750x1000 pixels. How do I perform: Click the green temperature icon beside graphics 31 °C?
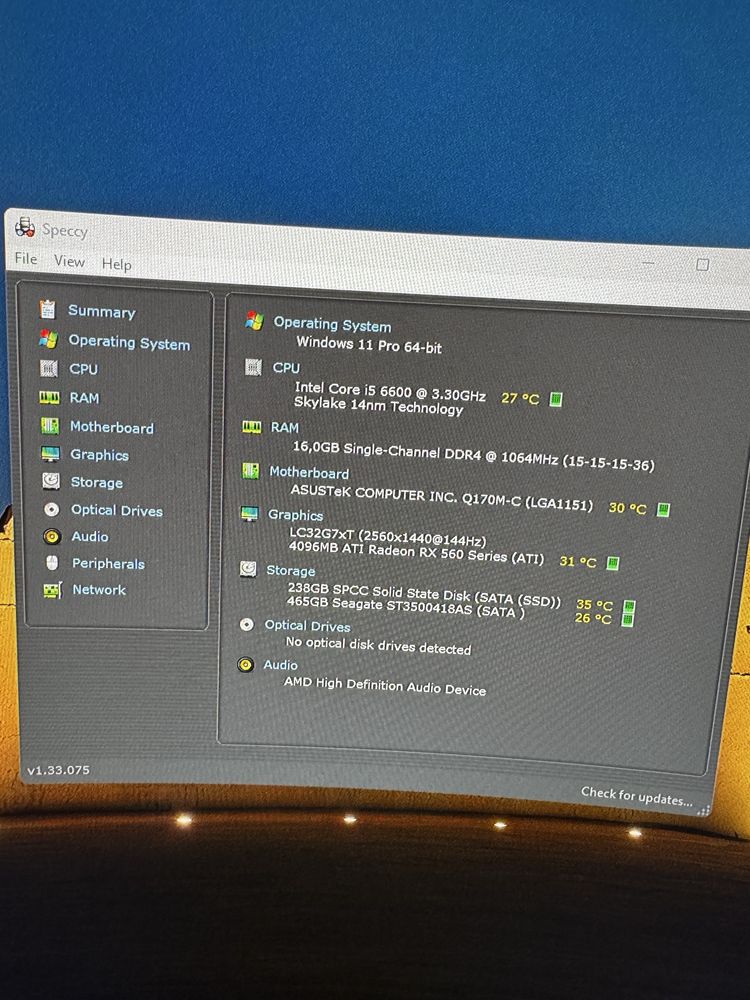click(613, 563)
